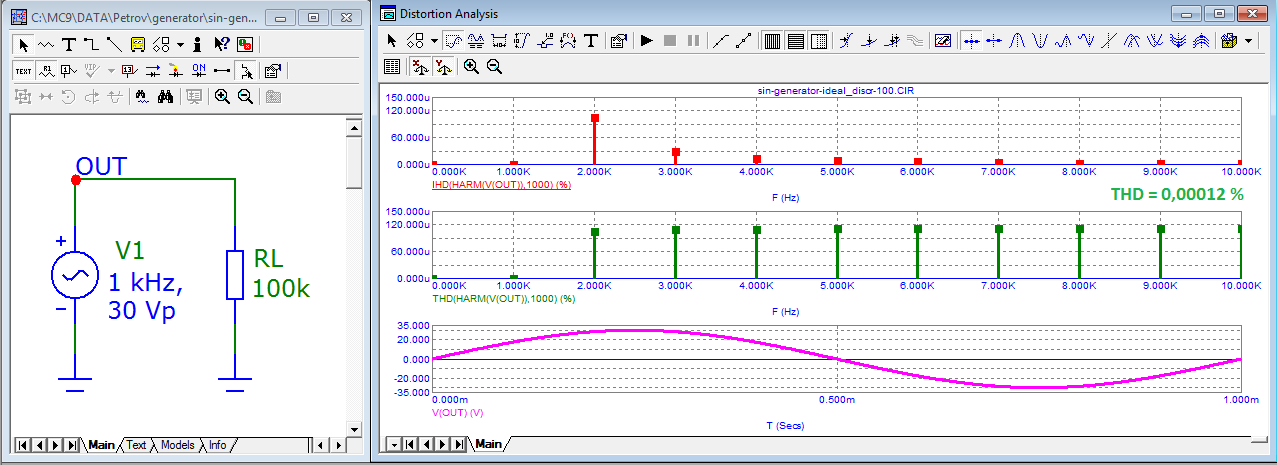Toggle Node Voltages display (13 icon)
The width and height of the screenshot is (1277, 465).
[x=130, y=71]
